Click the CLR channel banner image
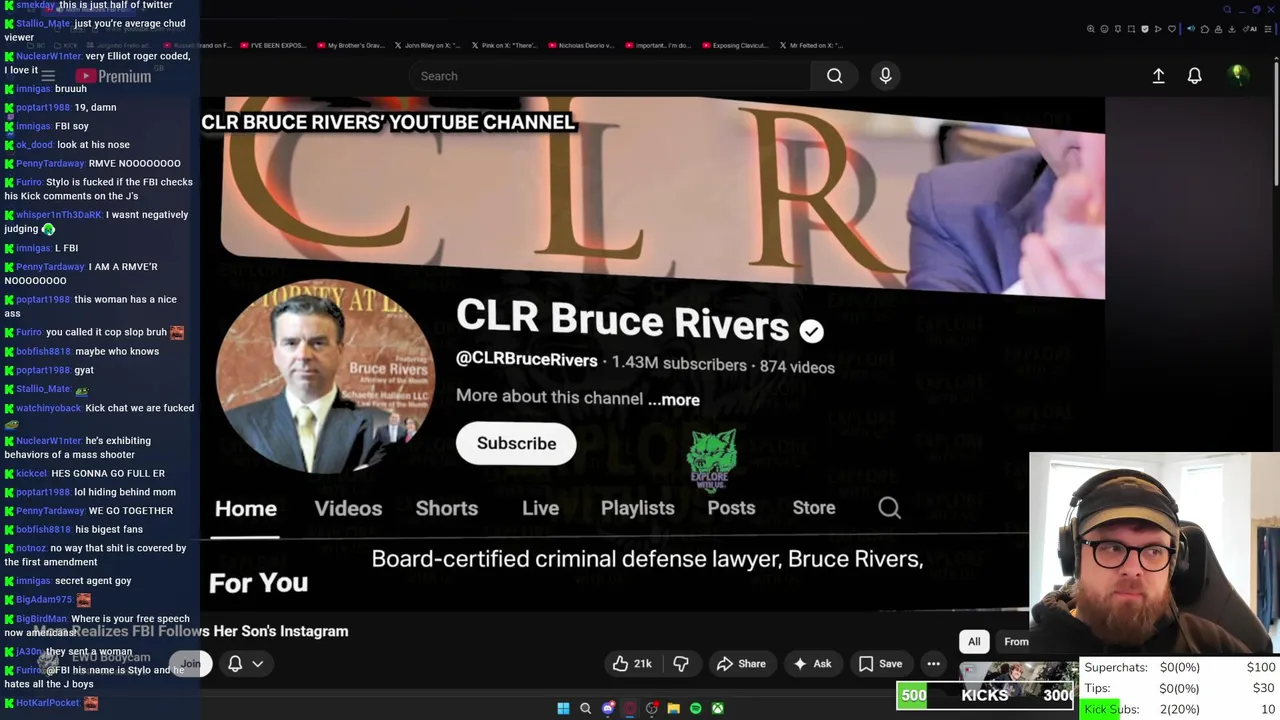The height and width of the screenshot is (720, 1280). pyautogui.click(x=662, y=198)
